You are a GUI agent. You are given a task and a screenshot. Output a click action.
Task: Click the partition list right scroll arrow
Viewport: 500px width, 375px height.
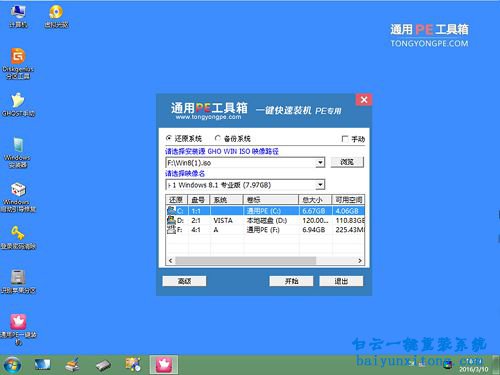click(x=360, y=260)
